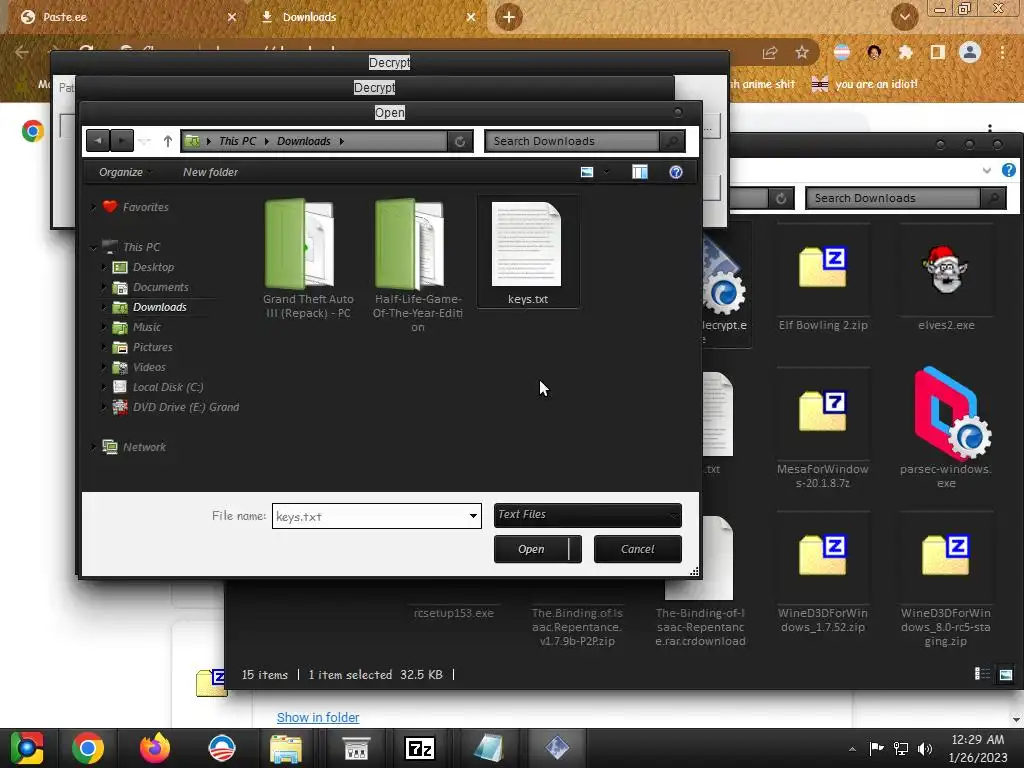Select Music in navigation tree
The width and height of the screenshot is (1024, 768).
click(146, 327)
